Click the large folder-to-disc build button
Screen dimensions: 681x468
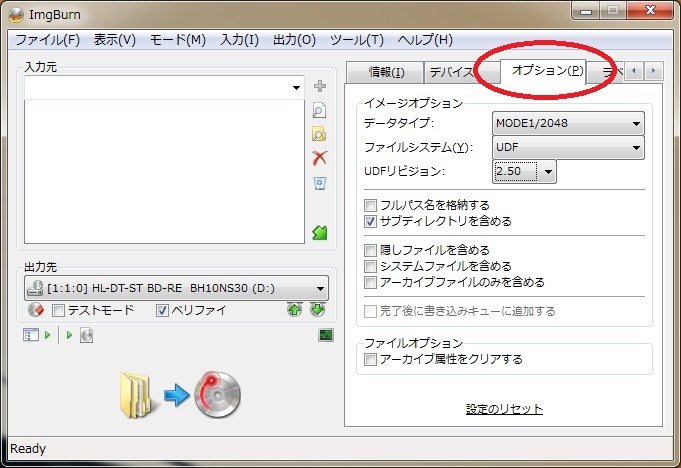point(180,395)
